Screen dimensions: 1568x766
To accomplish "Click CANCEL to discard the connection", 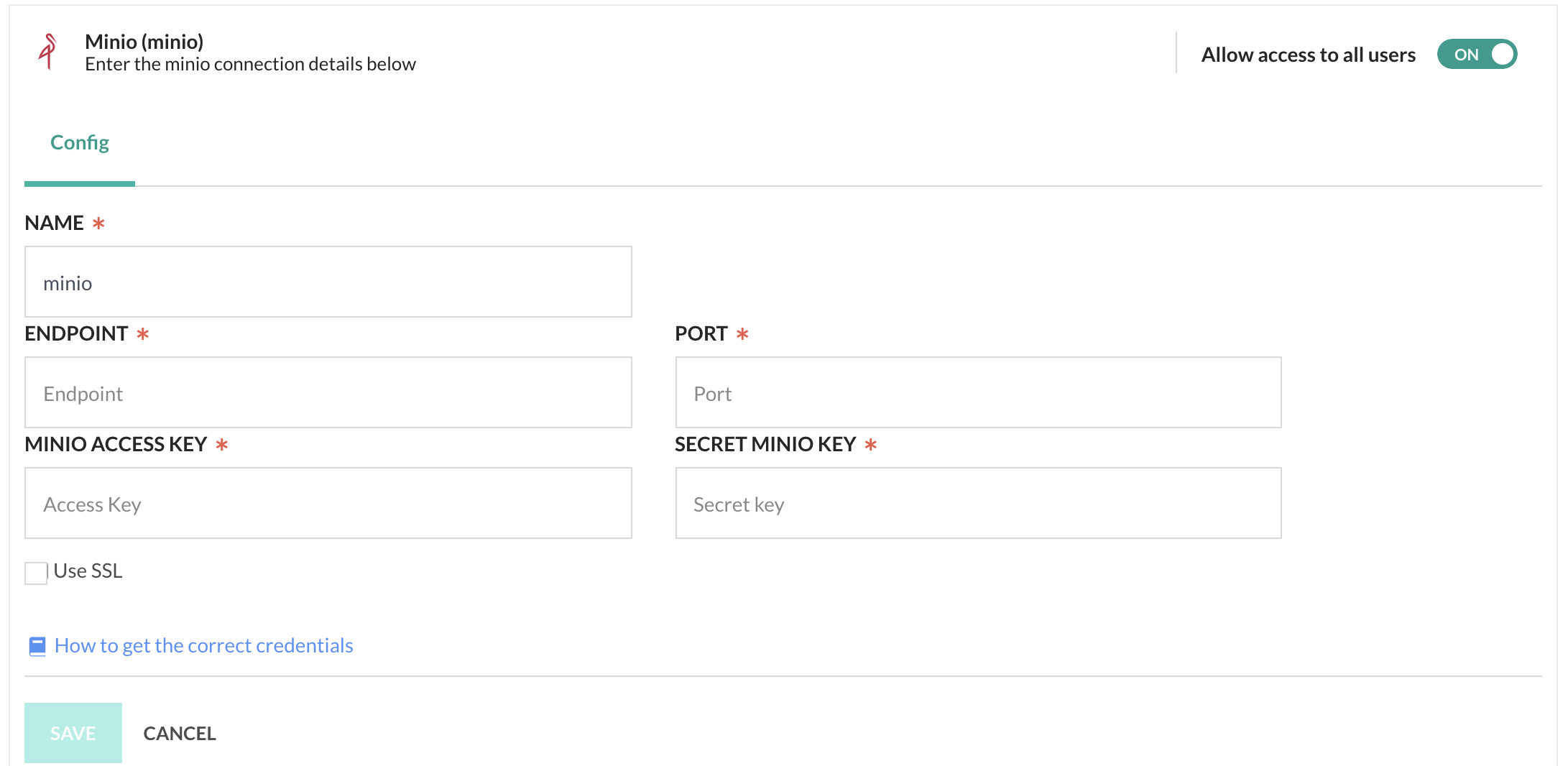I will [x=180, y=734].
